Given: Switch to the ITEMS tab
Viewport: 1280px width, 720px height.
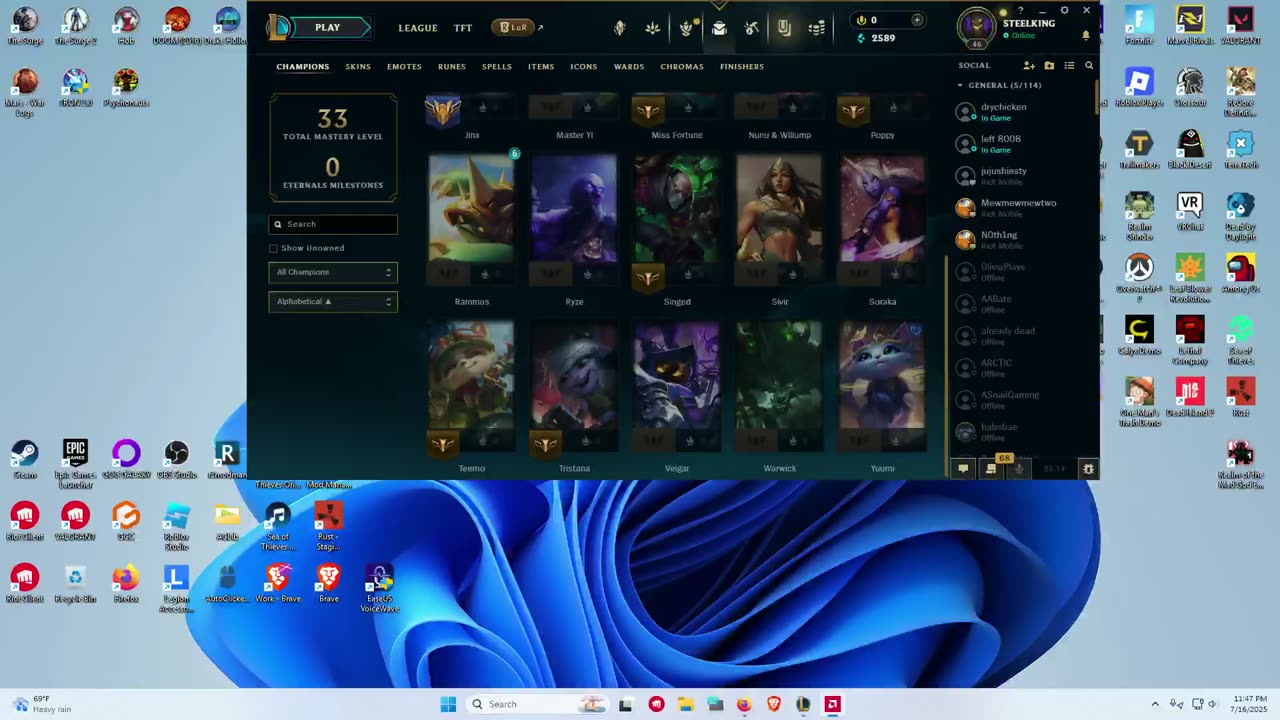Looking at the screenshot, I should [x=541, y=67].
